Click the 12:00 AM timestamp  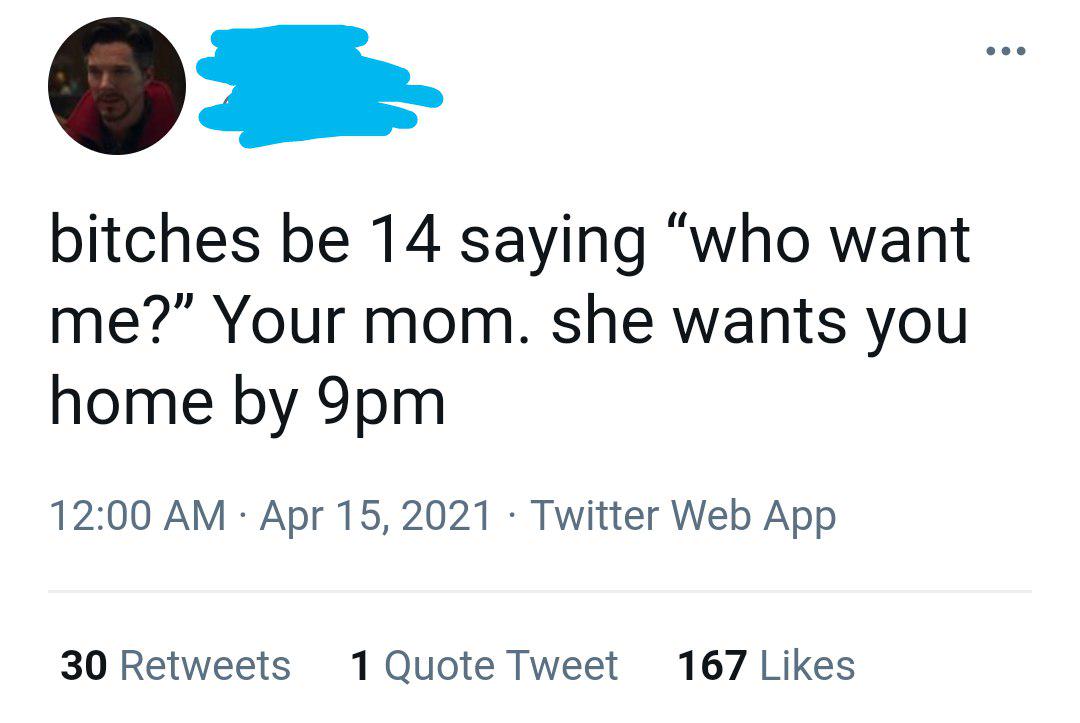[138, 516]
